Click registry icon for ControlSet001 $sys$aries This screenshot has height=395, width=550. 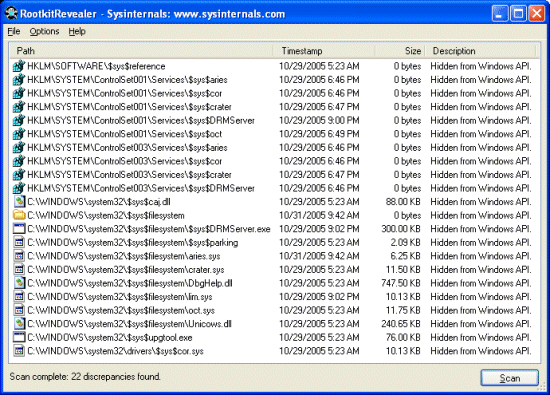pyautogui.click(x=19, y=80)
